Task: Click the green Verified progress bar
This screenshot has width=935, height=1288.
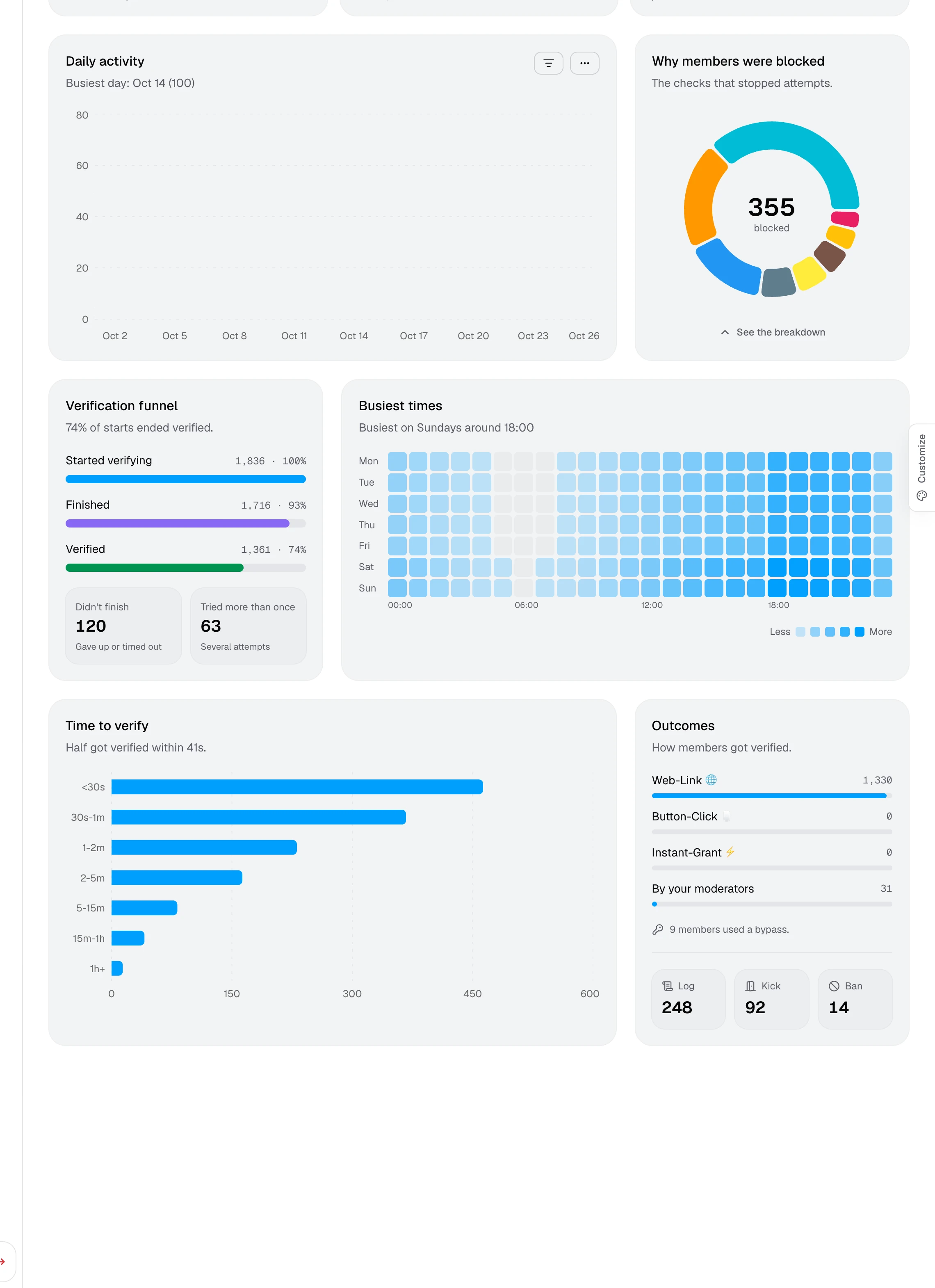Action: (155, 567)
